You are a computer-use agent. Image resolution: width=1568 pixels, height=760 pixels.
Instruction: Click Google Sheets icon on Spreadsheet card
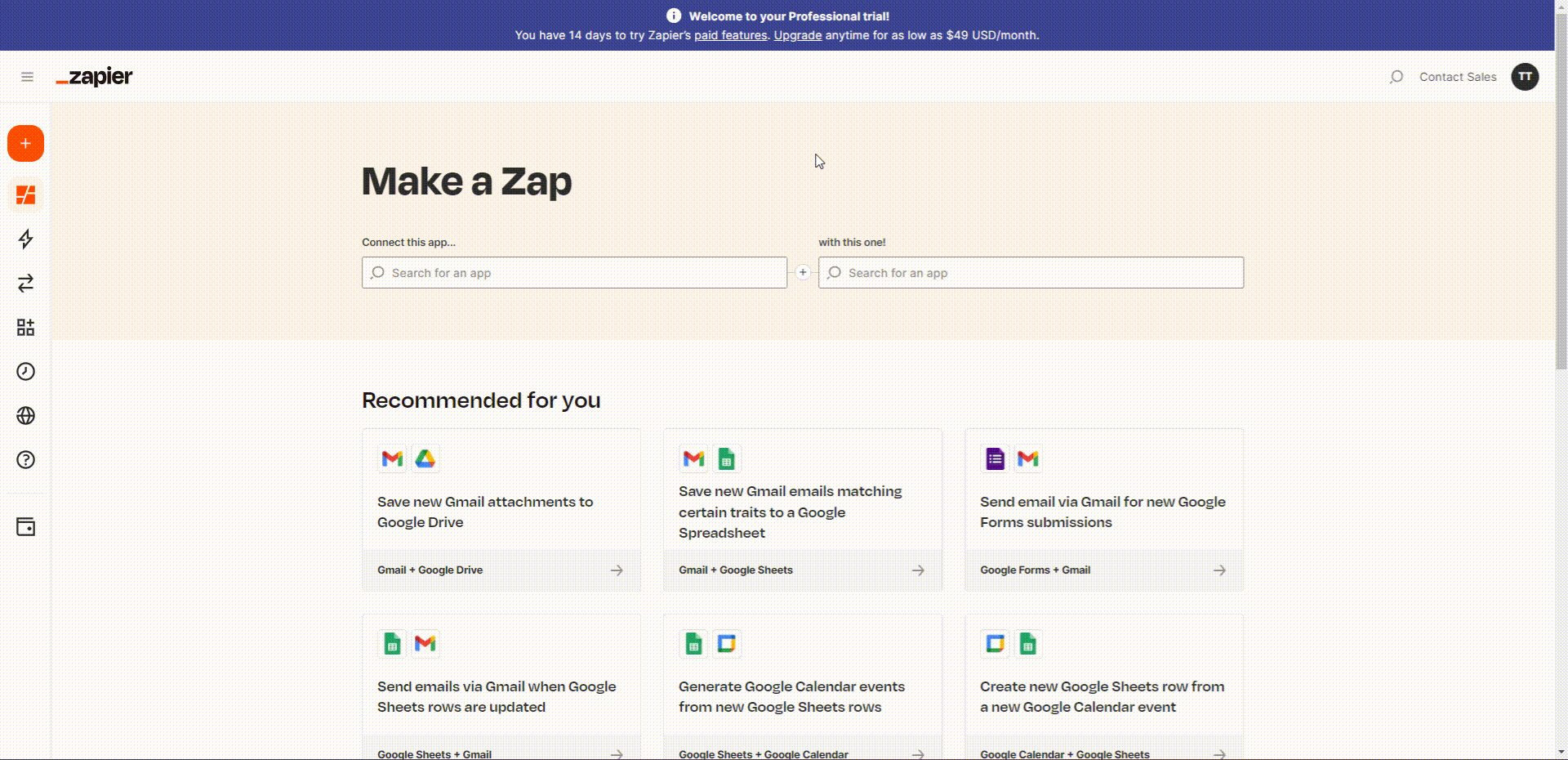point(726,459)
